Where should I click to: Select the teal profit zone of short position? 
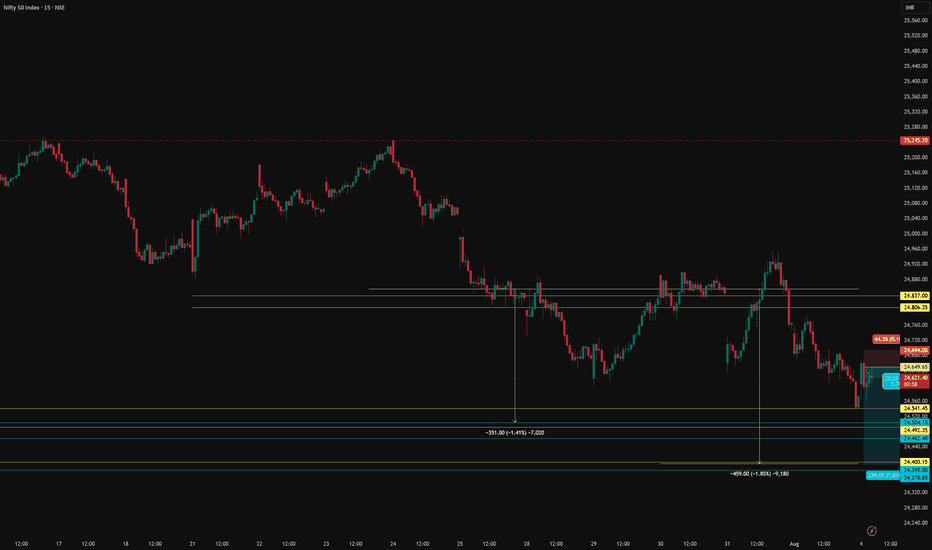click(881, 416)
